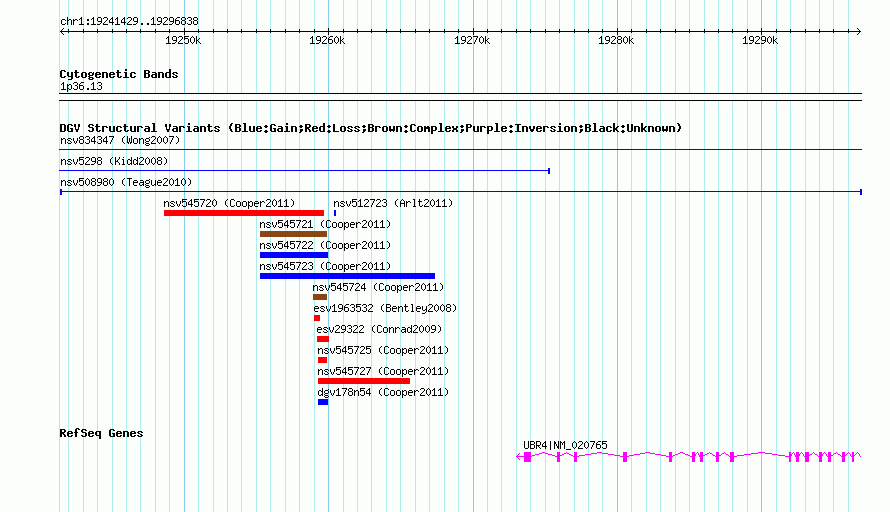
Task: Select the nsv5298 (Kidd2008) label
Action: pyautogui.click(x=114, y=161)
